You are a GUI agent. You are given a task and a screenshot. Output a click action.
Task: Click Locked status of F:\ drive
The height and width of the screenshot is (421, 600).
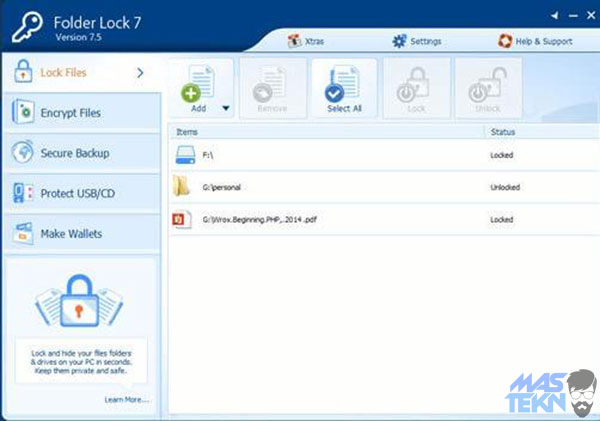click(x=502, y=155)
